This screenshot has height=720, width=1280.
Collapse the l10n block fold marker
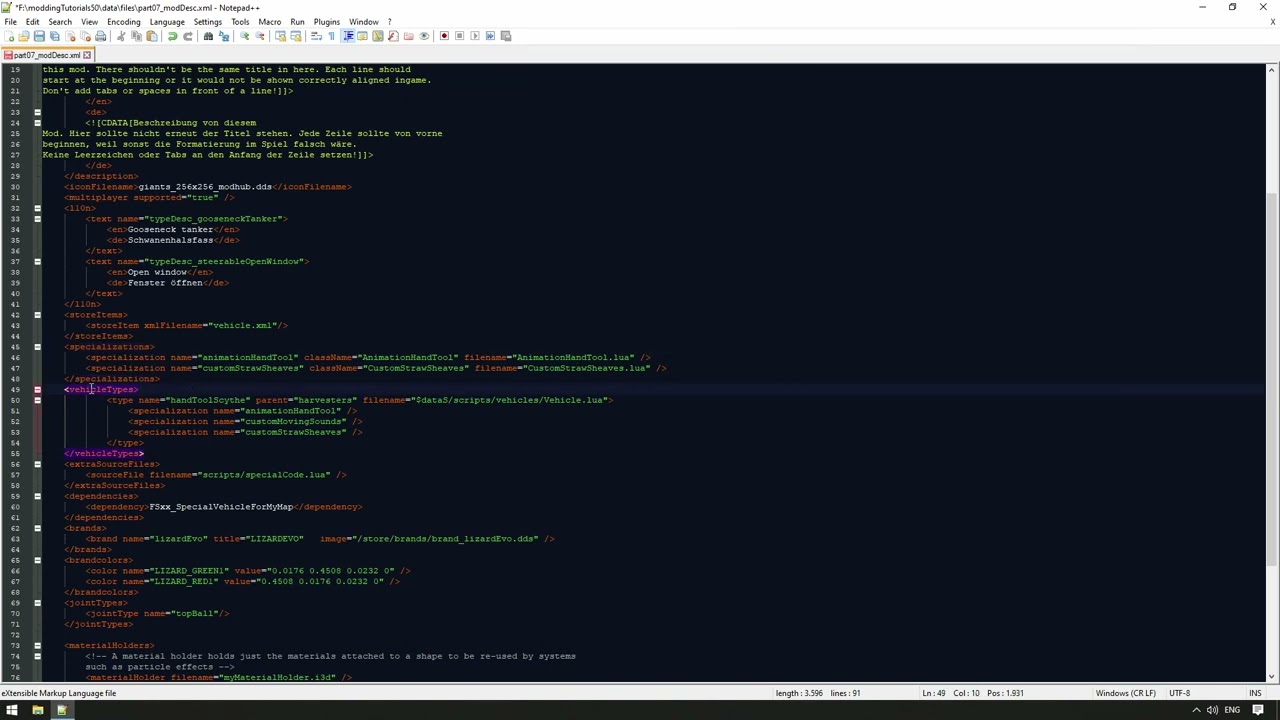coord(37,208)
